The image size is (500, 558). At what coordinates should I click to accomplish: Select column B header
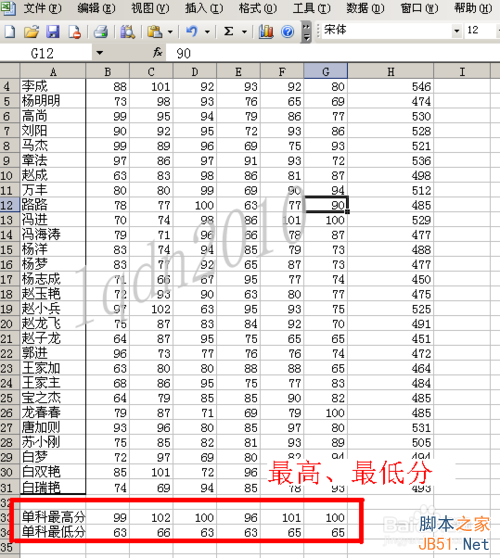point(107,72)
